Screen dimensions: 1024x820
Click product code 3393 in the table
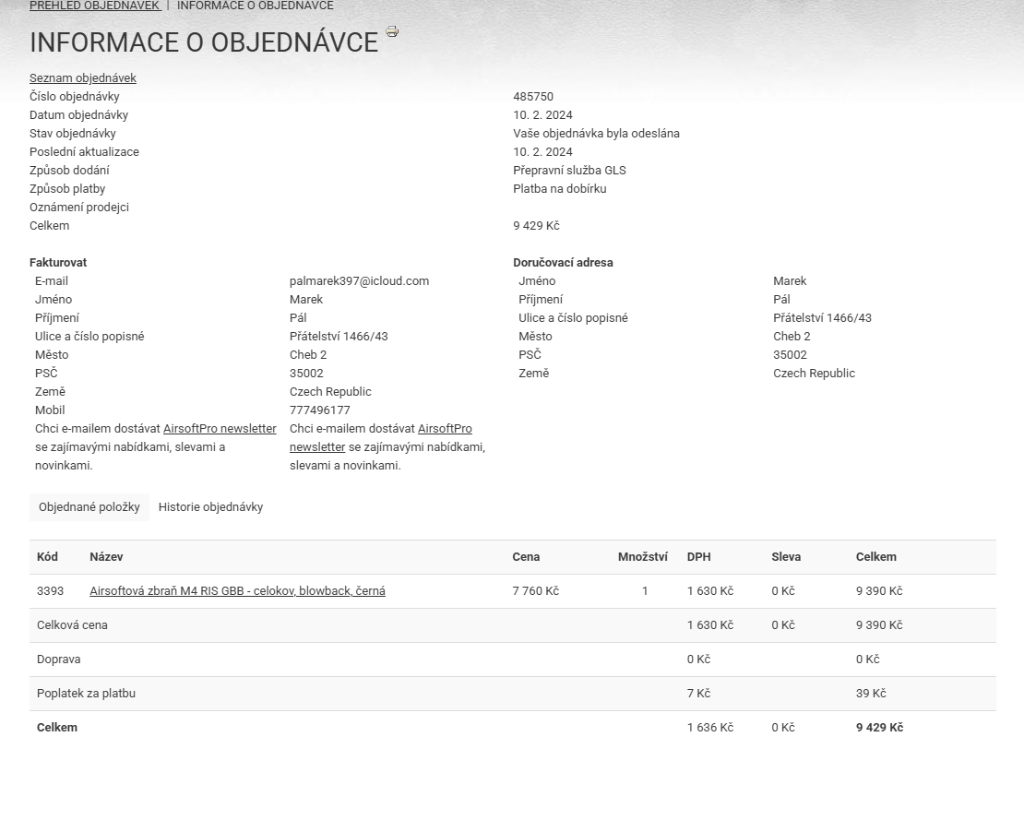(x=50, y=591)
